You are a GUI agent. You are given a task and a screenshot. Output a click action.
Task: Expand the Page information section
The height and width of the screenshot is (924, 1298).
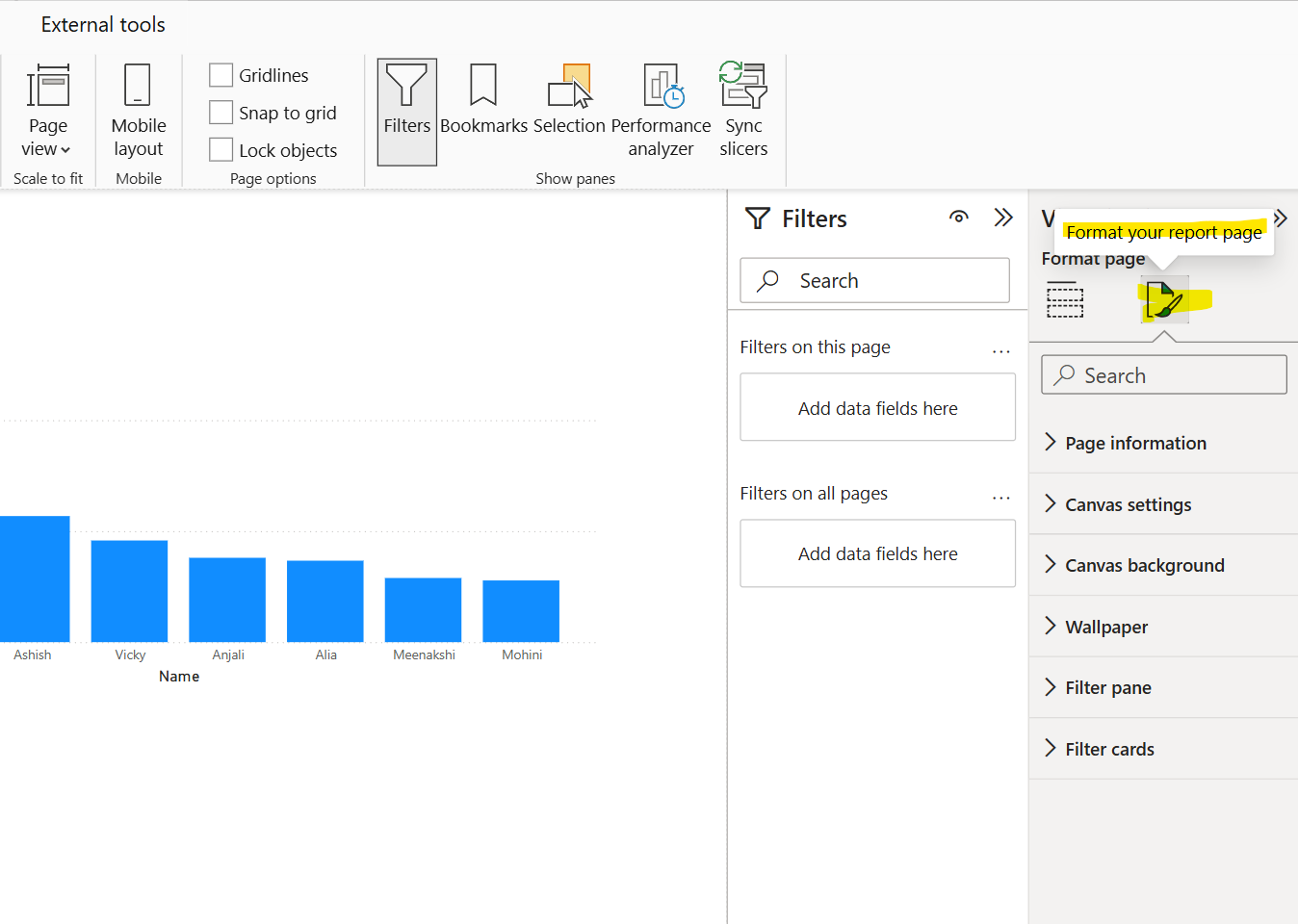pos(1135,442)
